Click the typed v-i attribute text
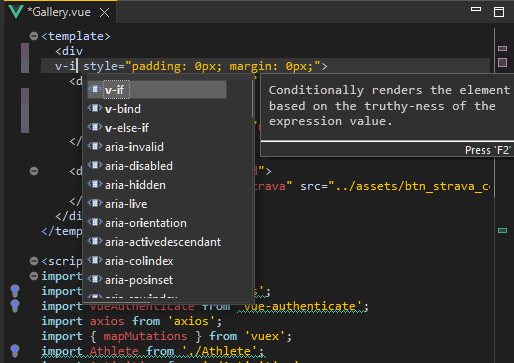 [65, 66]
